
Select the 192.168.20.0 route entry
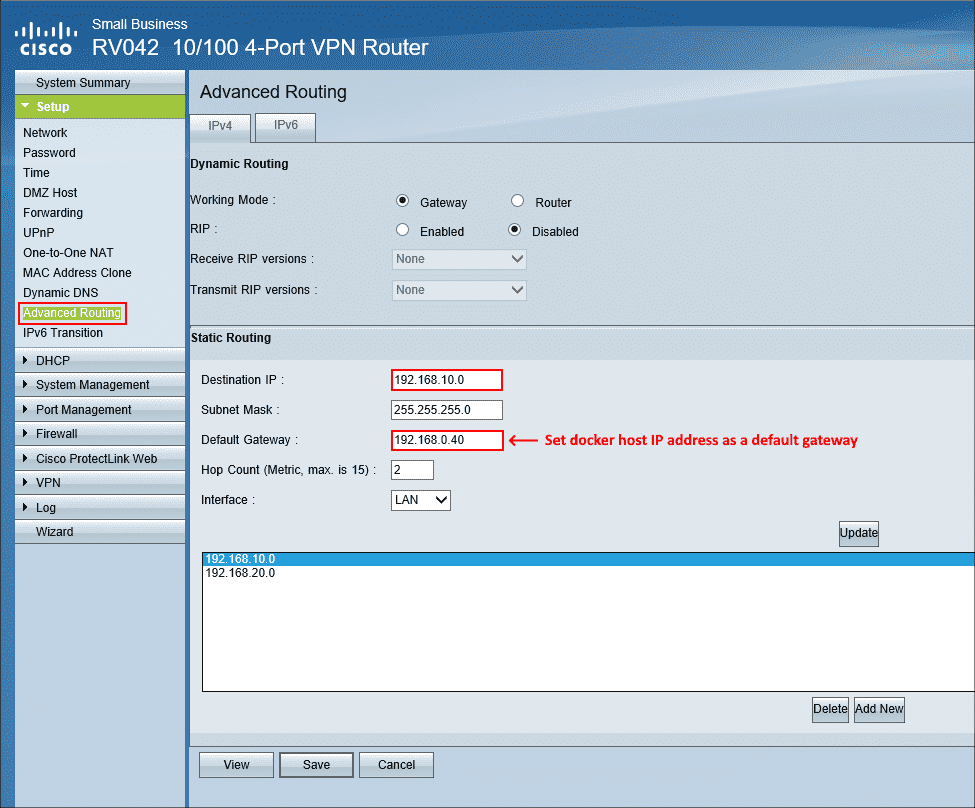point(240,573)
